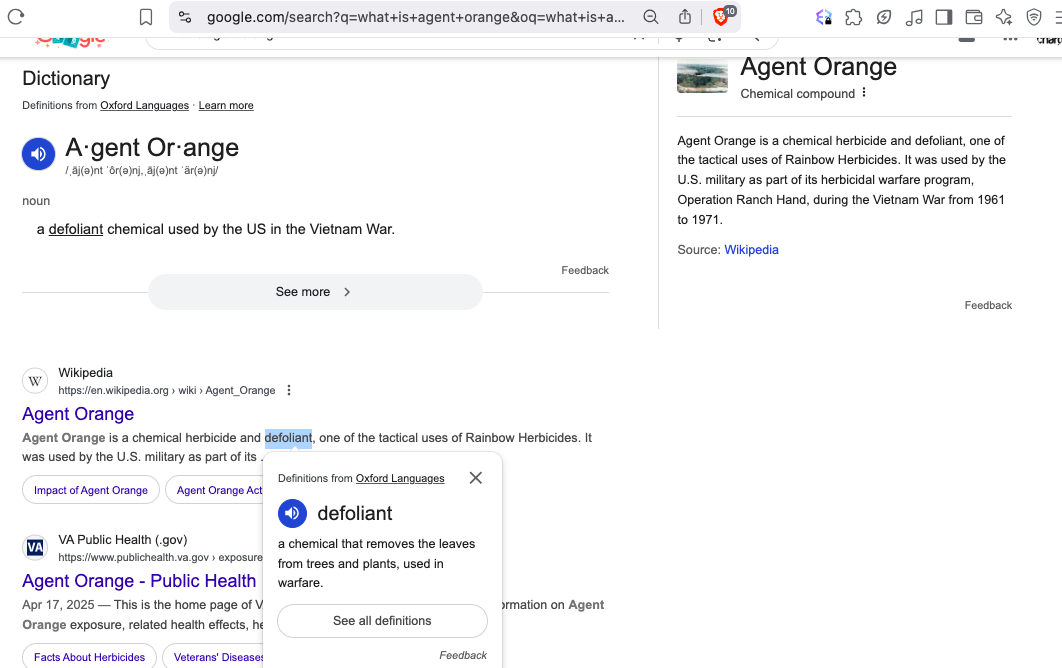Click underlined defoliant link in dictionary definition
Viewport: 1062px width, 668px height.
[x=76, y=229]
